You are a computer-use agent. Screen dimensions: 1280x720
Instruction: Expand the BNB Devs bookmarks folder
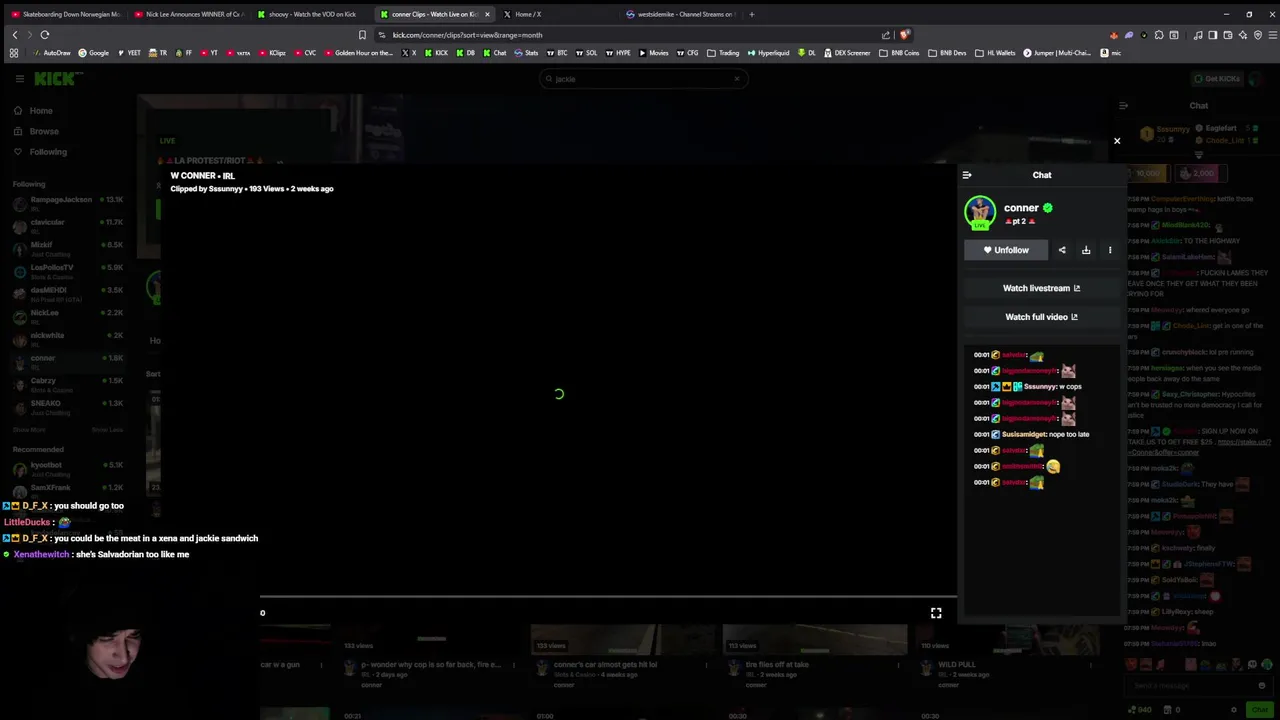click(x=947, y=53)
